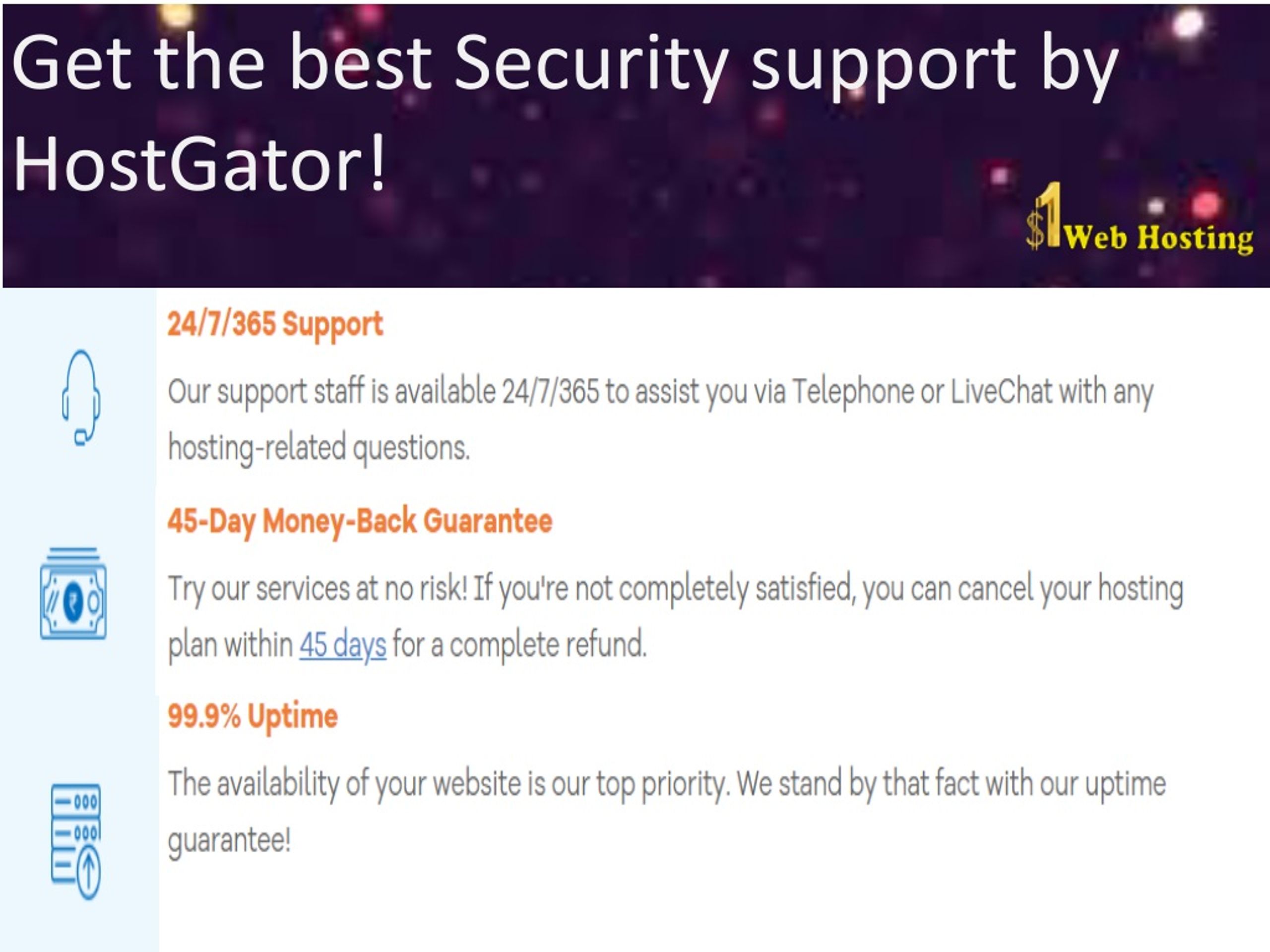Click the rupee coin symbol on banknote
The height and width of the screenshot is (952, 1270).
(x=73, y=602)
